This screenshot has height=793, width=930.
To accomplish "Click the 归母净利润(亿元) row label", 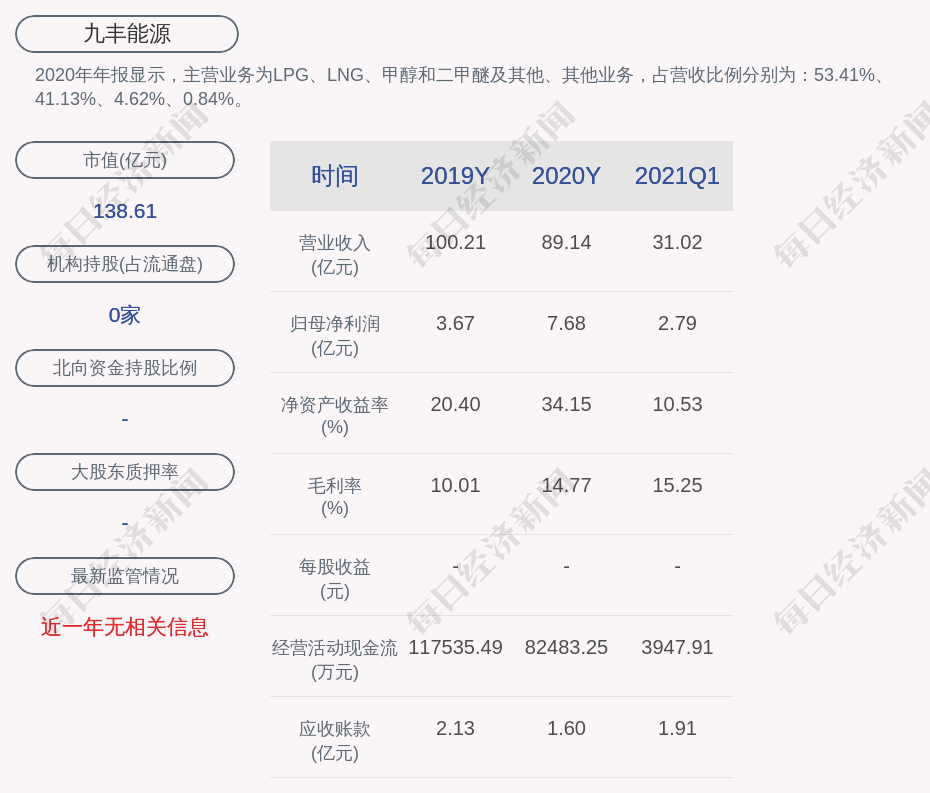I will pyautogui.click(x=335, y=336).
